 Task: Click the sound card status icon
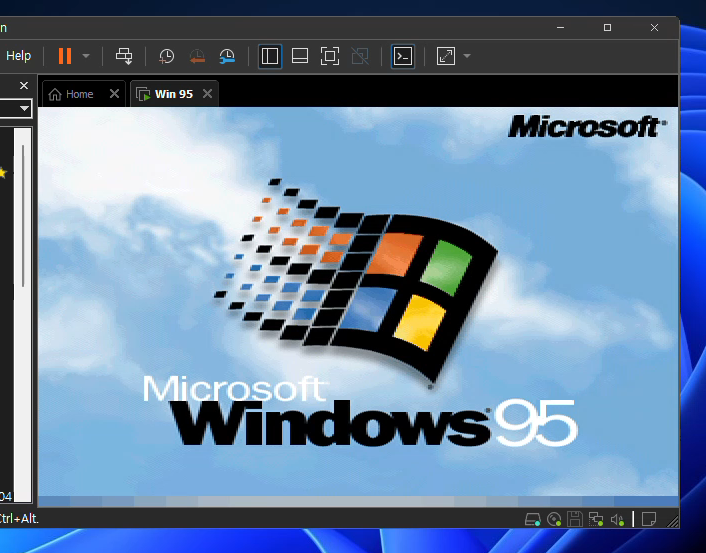tap(617, 520)
